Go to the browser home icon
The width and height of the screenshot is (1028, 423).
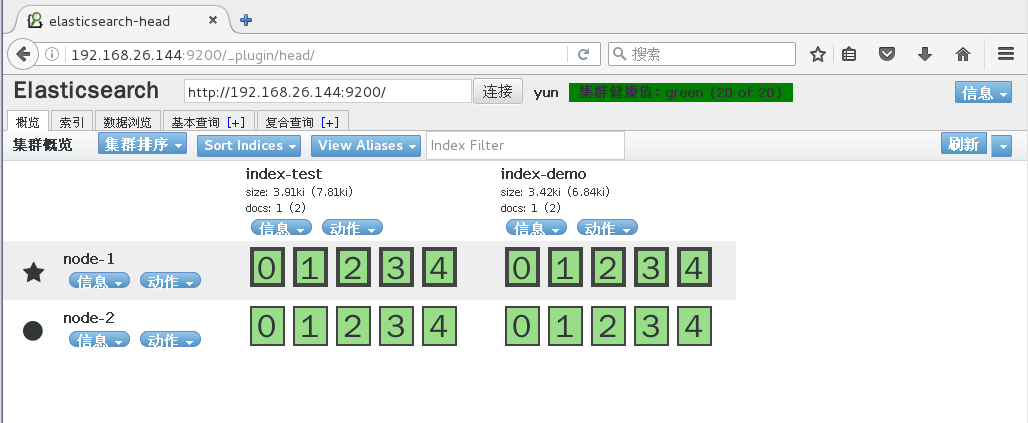tap(962, 54)
